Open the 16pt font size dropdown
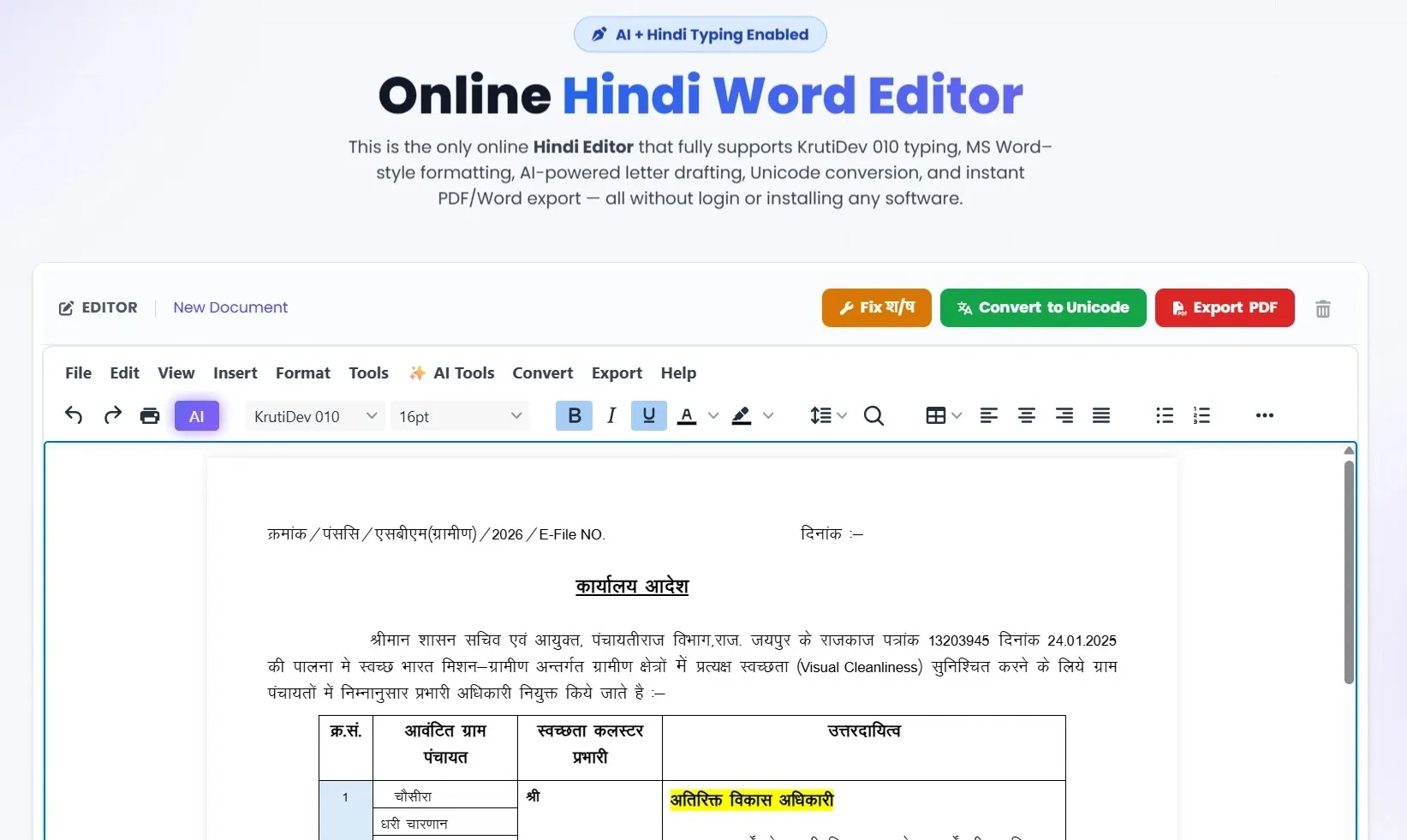The width and height of the screenshot is (1407, 840). tap(460, 415)
